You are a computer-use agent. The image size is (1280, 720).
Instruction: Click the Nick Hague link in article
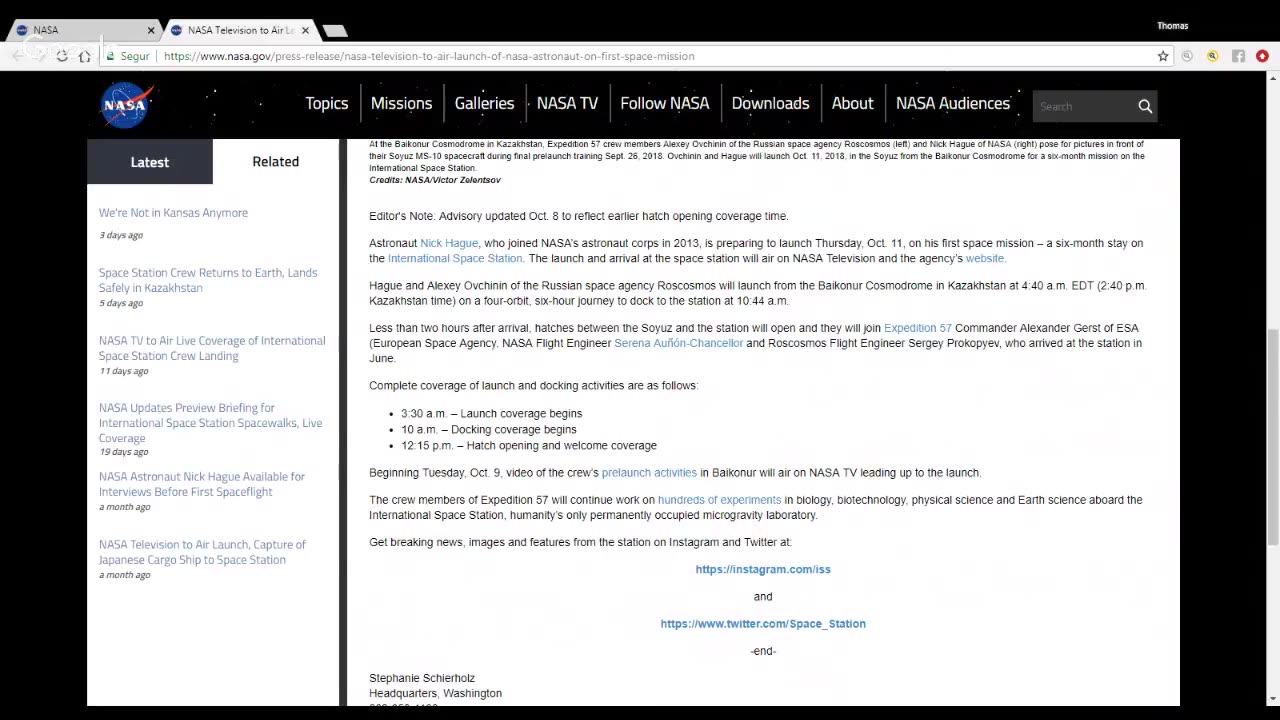click(x=449, y=243)
